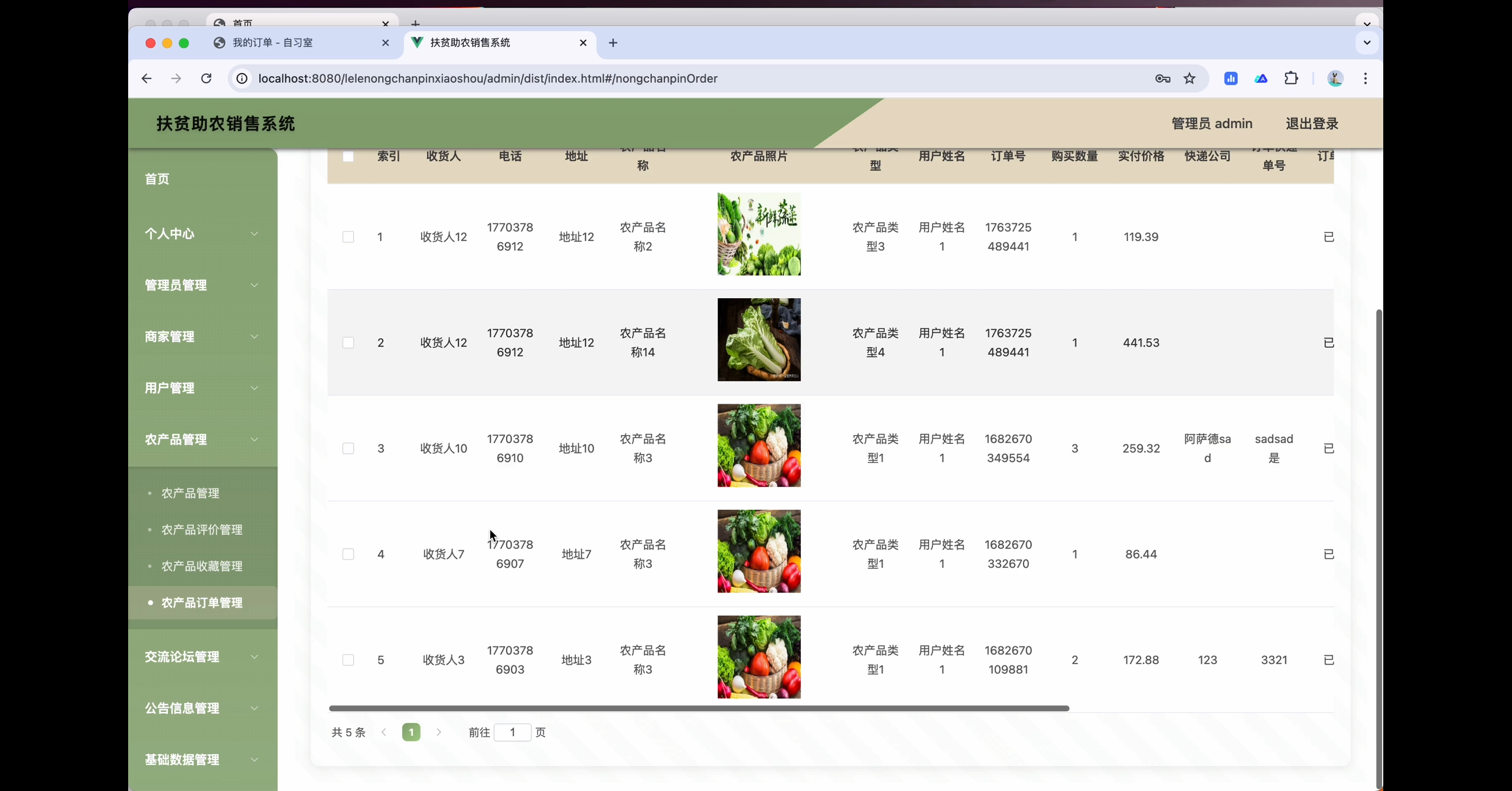1512x791 pixels.
Task: Click the site info icon in address bar
Action: [242, 79]
